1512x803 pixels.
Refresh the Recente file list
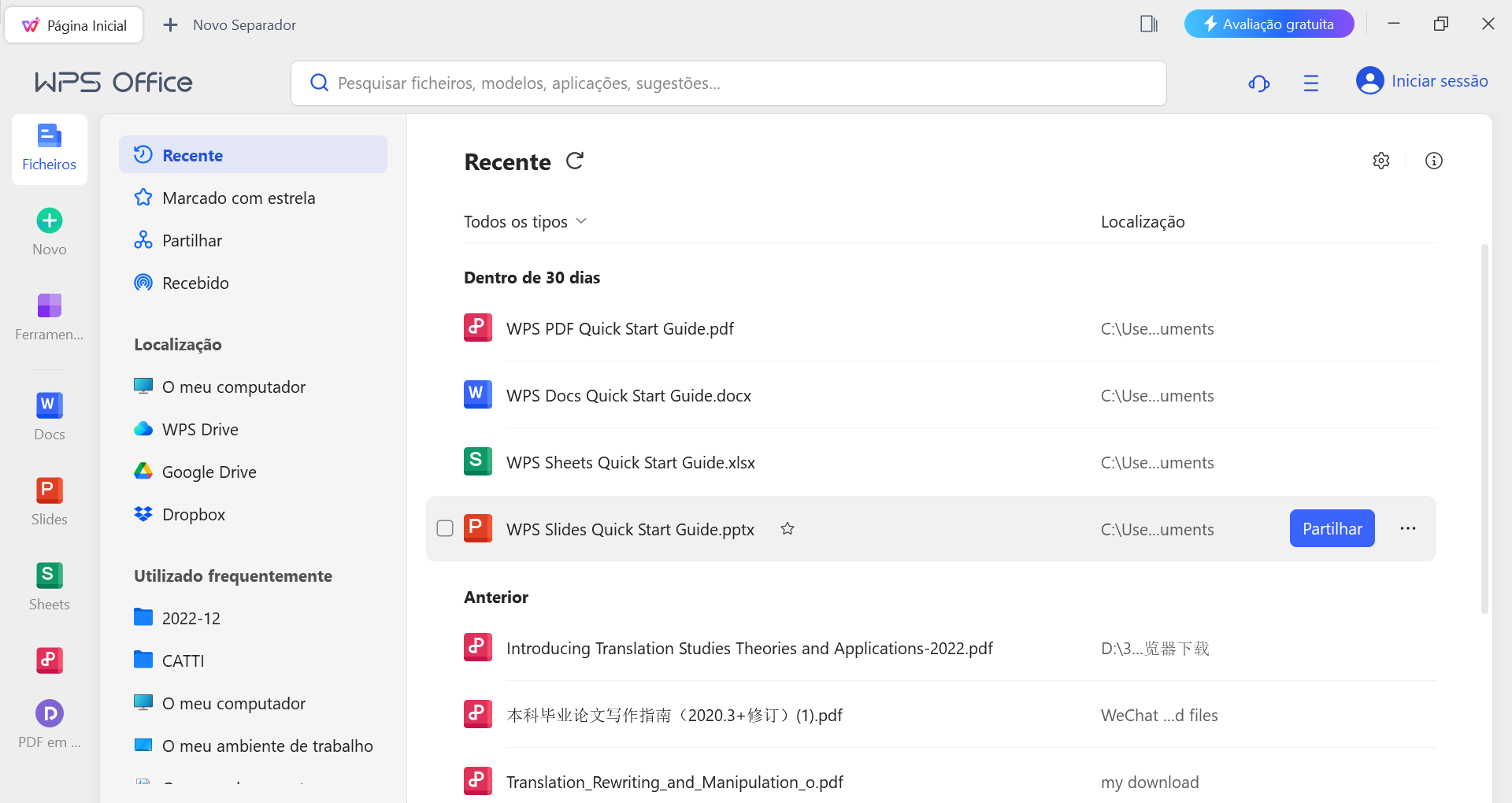click(x=575, y=161)
